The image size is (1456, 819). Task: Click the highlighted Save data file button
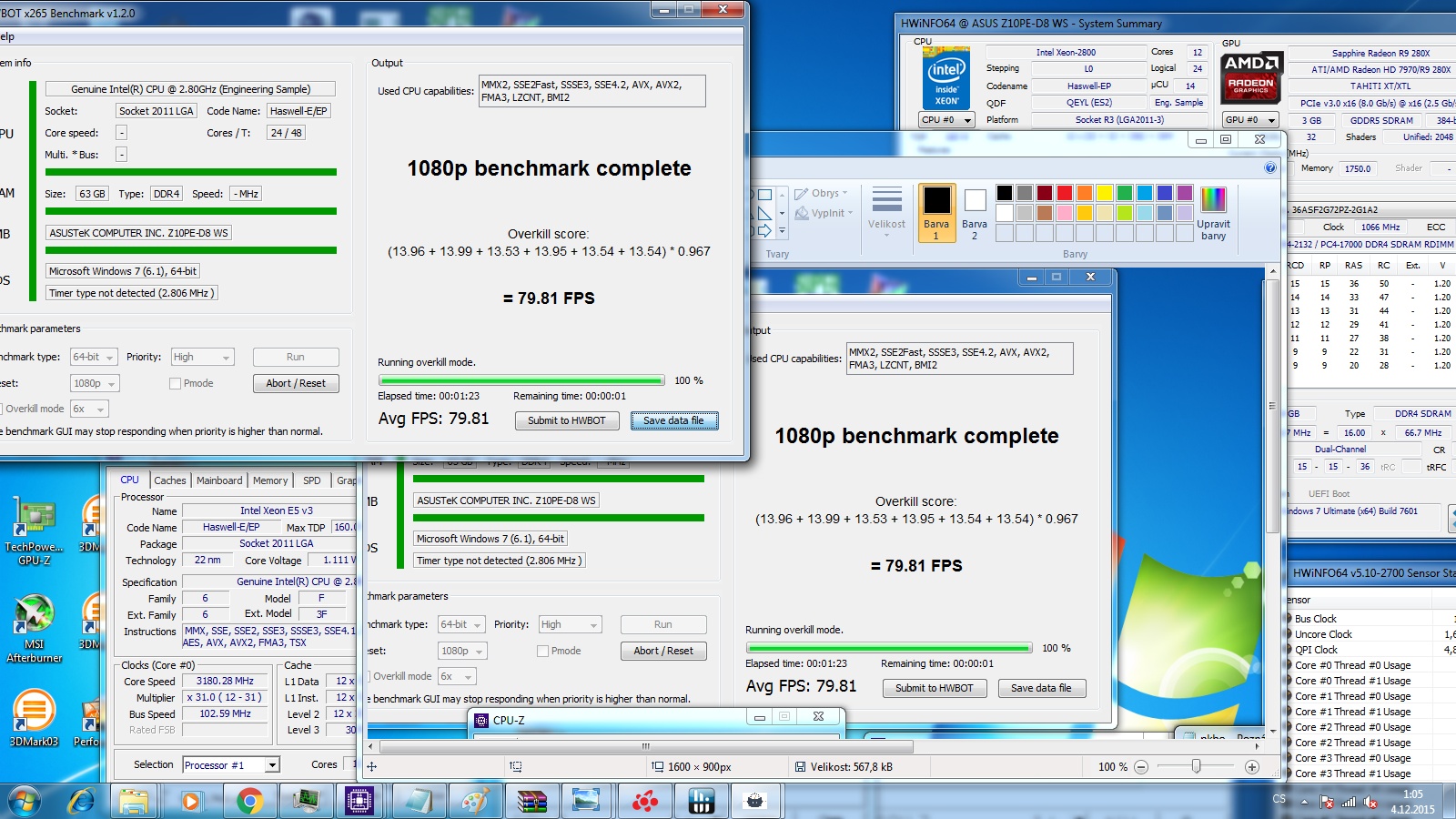pyautogui.click(x=674, y=420)
